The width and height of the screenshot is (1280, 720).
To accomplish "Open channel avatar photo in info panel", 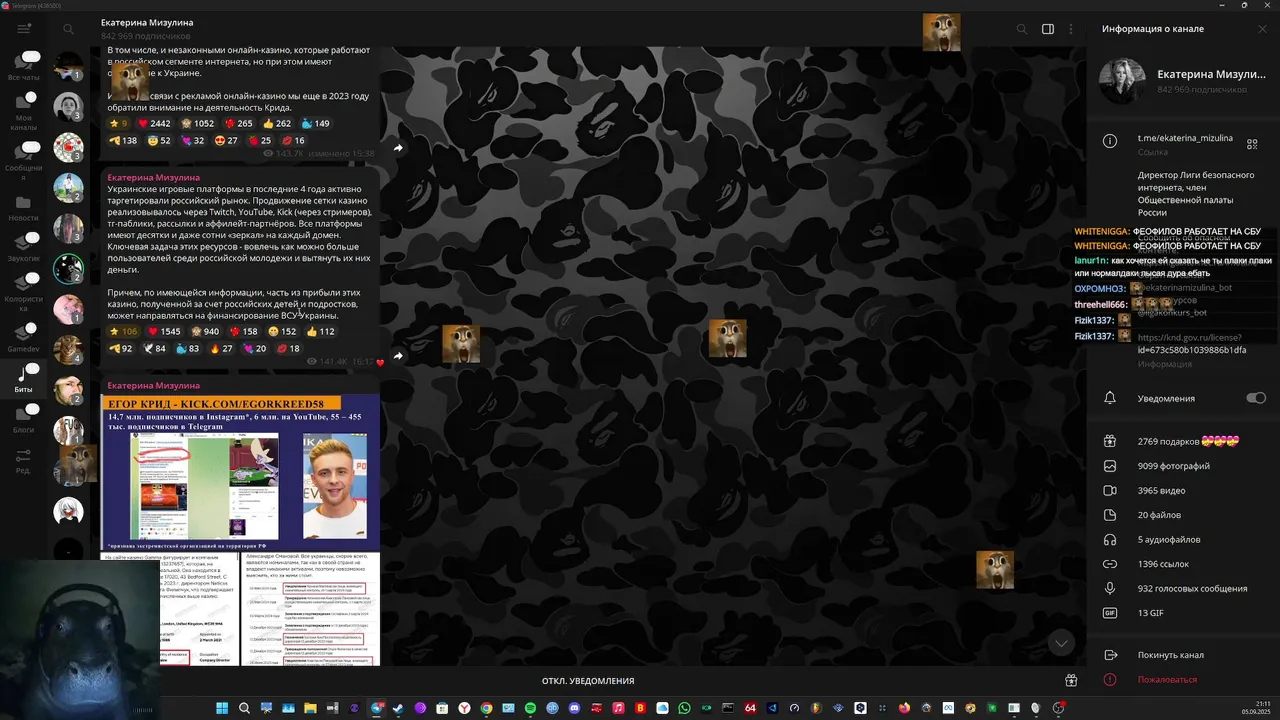I will point(1122,81).
